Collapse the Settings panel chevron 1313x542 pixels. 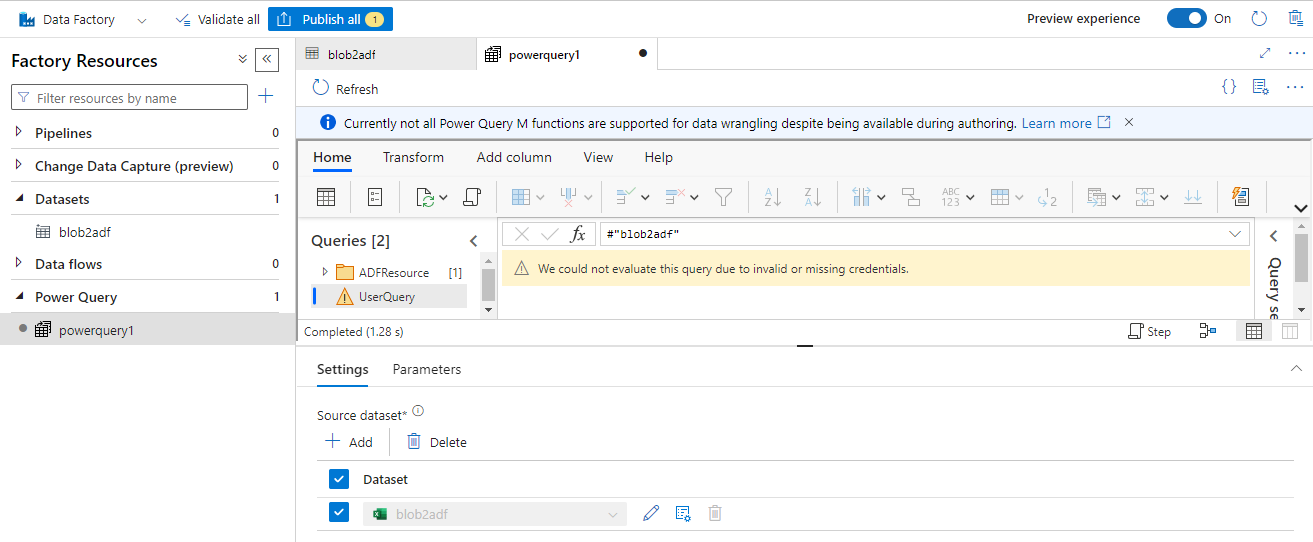click(1296, 369)
